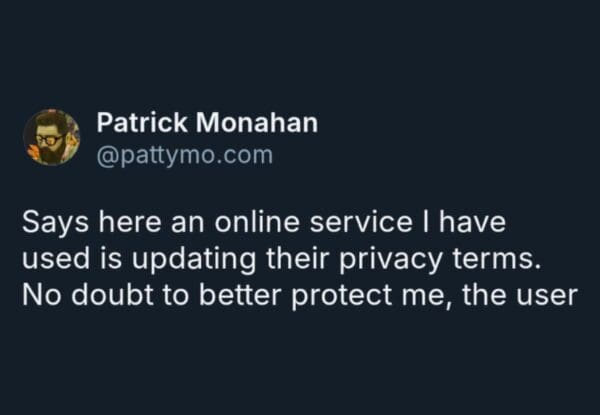The image size is (600, 415).
Task: Click the @pattymo.com handle
Action: coord(184,156)
